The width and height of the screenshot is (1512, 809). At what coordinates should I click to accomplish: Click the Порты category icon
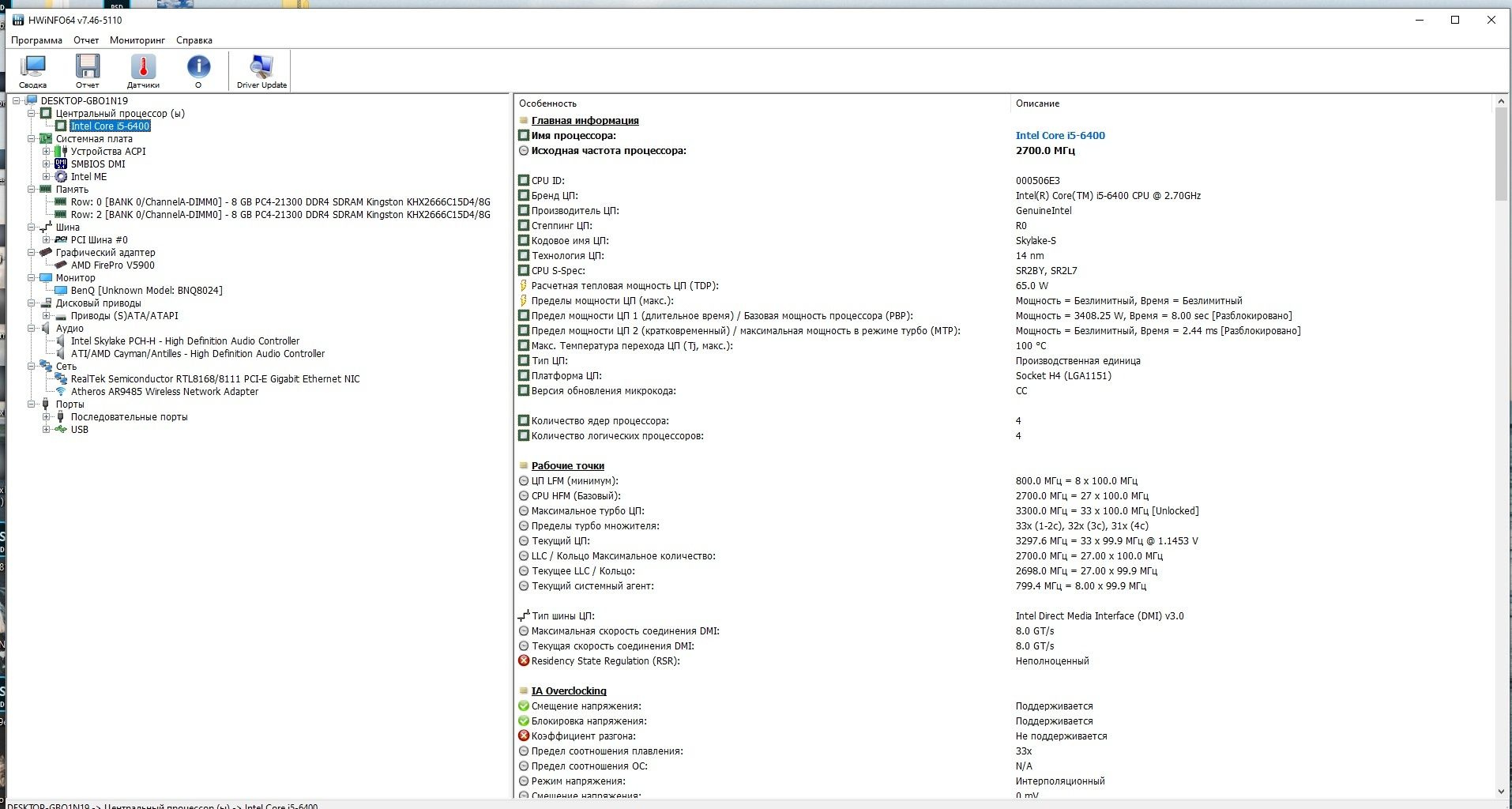45,404
